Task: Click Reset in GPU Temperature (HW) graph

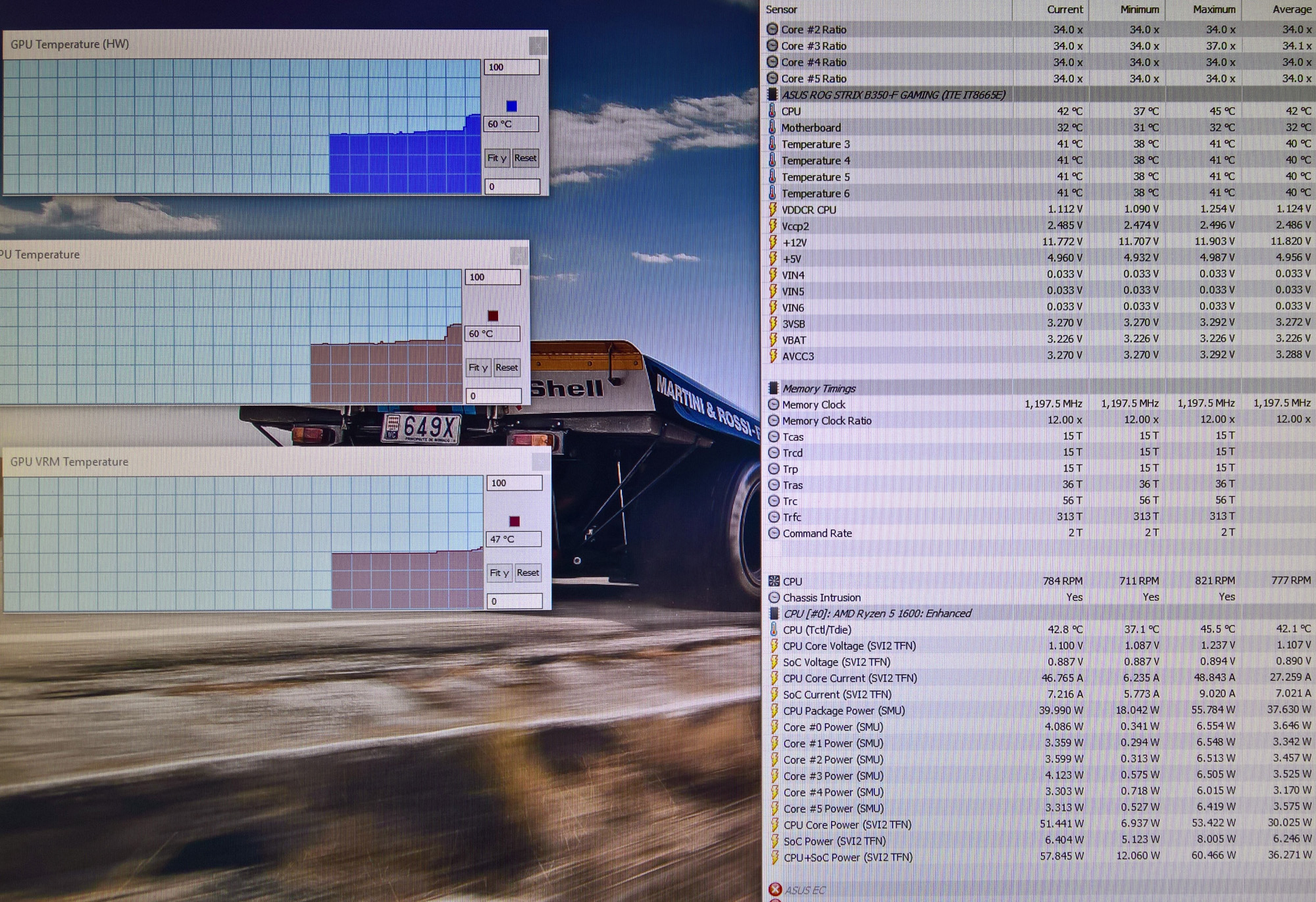Action: tap(525, 158)
